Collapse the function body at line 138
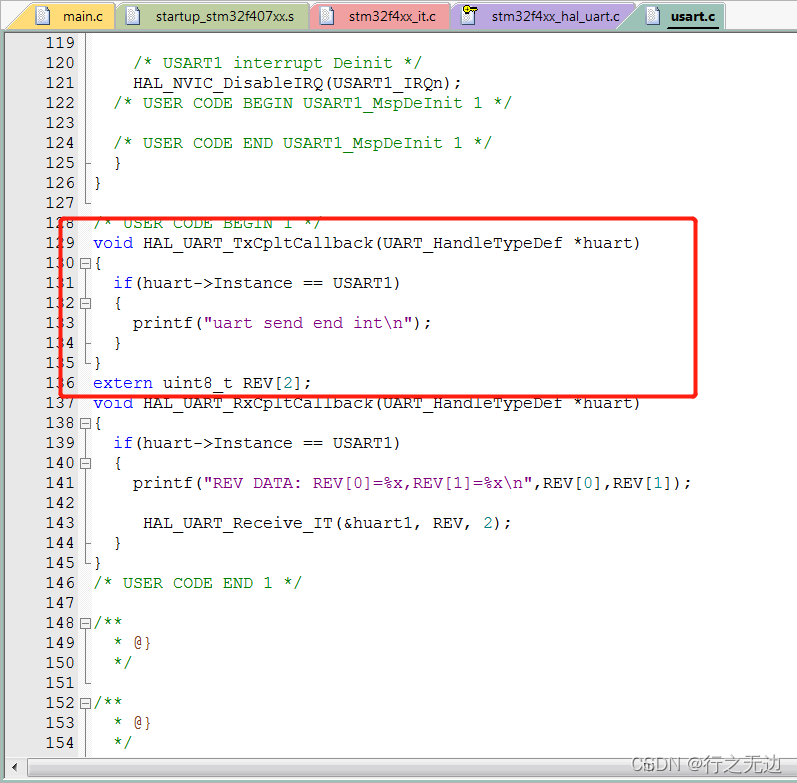Screen dimensions: 797x783 [85, 424]
